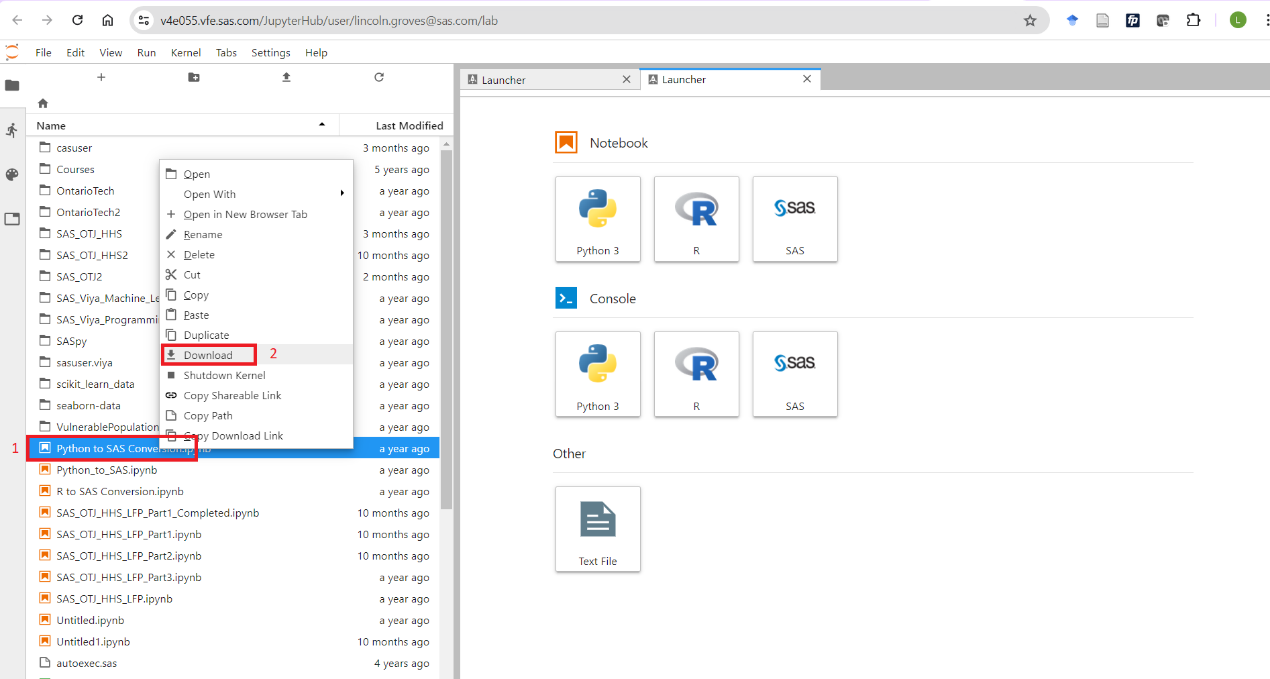Image resolution: width=1270 pixels, height=679 pixels.
Task: Open an R notebook from the Launcher
Action: [696, 219]
